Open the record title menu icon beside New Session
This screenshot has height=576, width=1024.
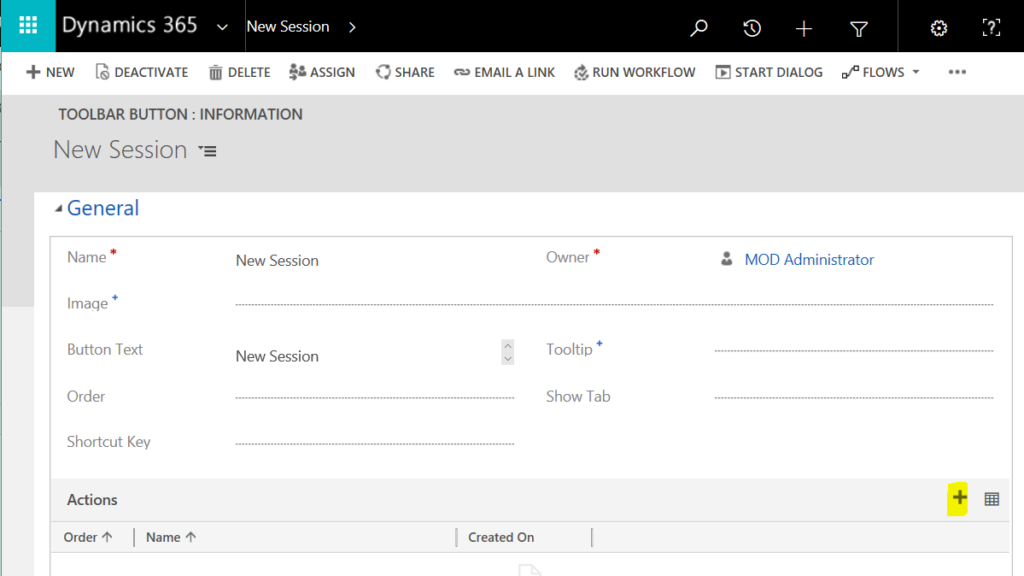coord(208,151)
